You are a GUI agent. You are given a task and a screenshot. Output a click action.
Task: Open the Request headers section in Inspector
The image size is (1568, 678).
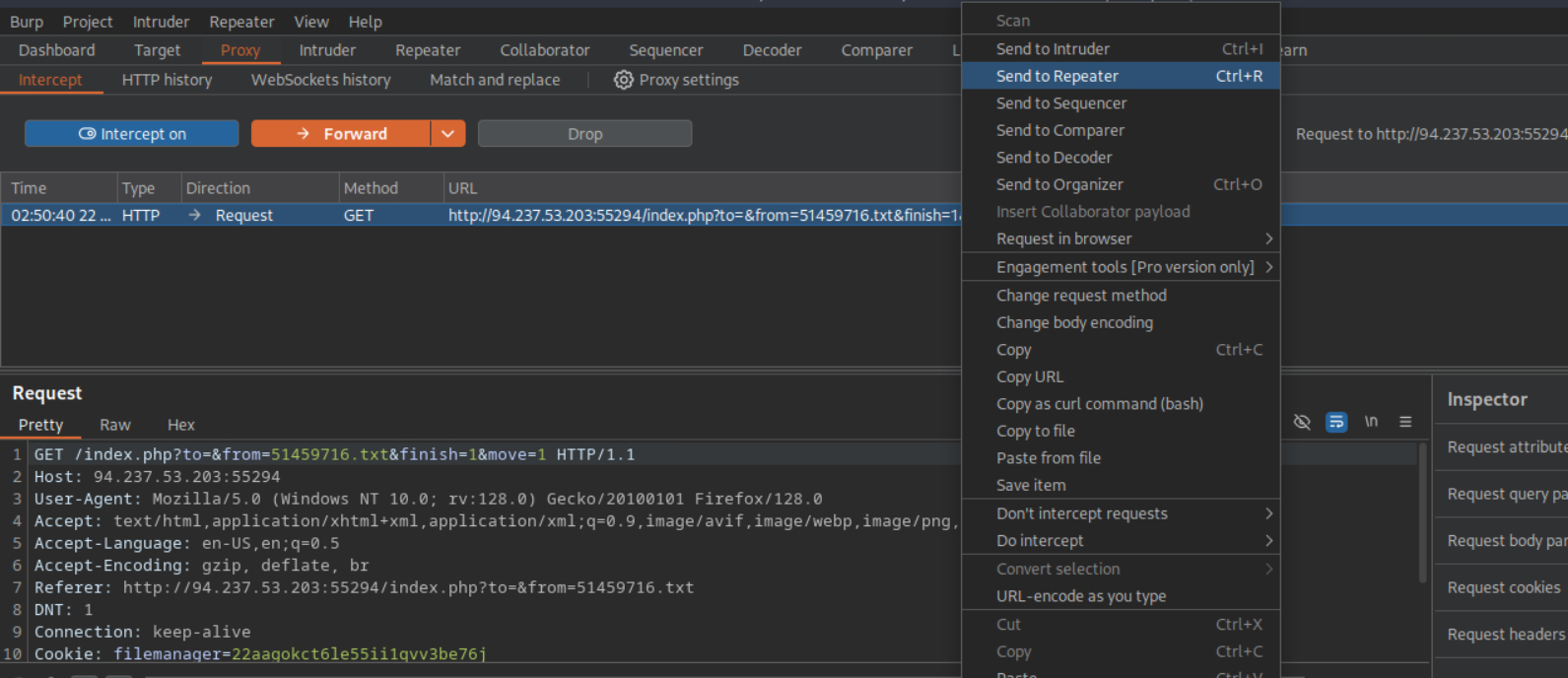point(1505,635)
